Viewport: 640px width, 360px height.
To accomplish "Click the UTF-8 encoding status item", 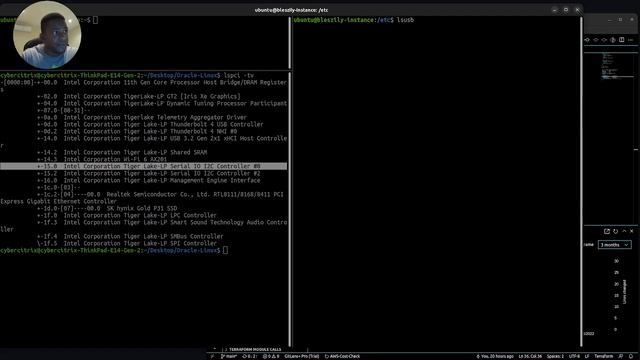I will click(574, 356).
